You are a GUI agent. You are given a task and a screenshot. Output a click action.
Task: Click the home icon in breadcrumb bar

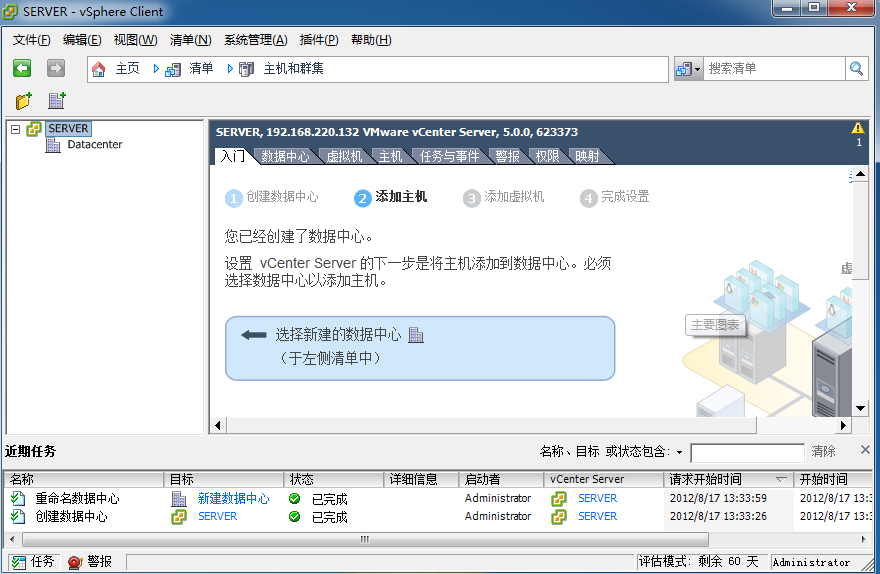(99, 69)
